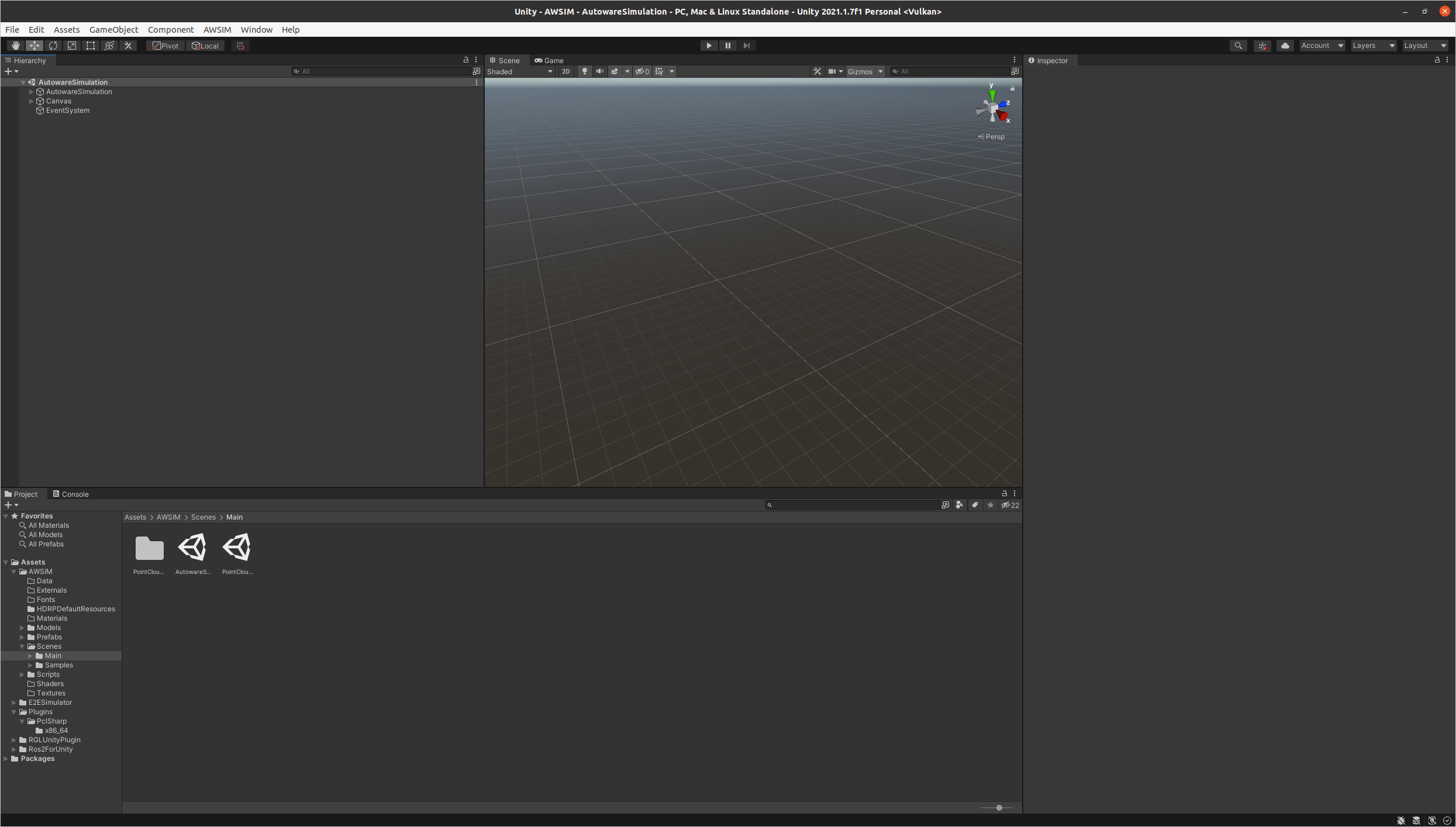
Task: Open the AWSIM menu
Action: click(216, 29)
